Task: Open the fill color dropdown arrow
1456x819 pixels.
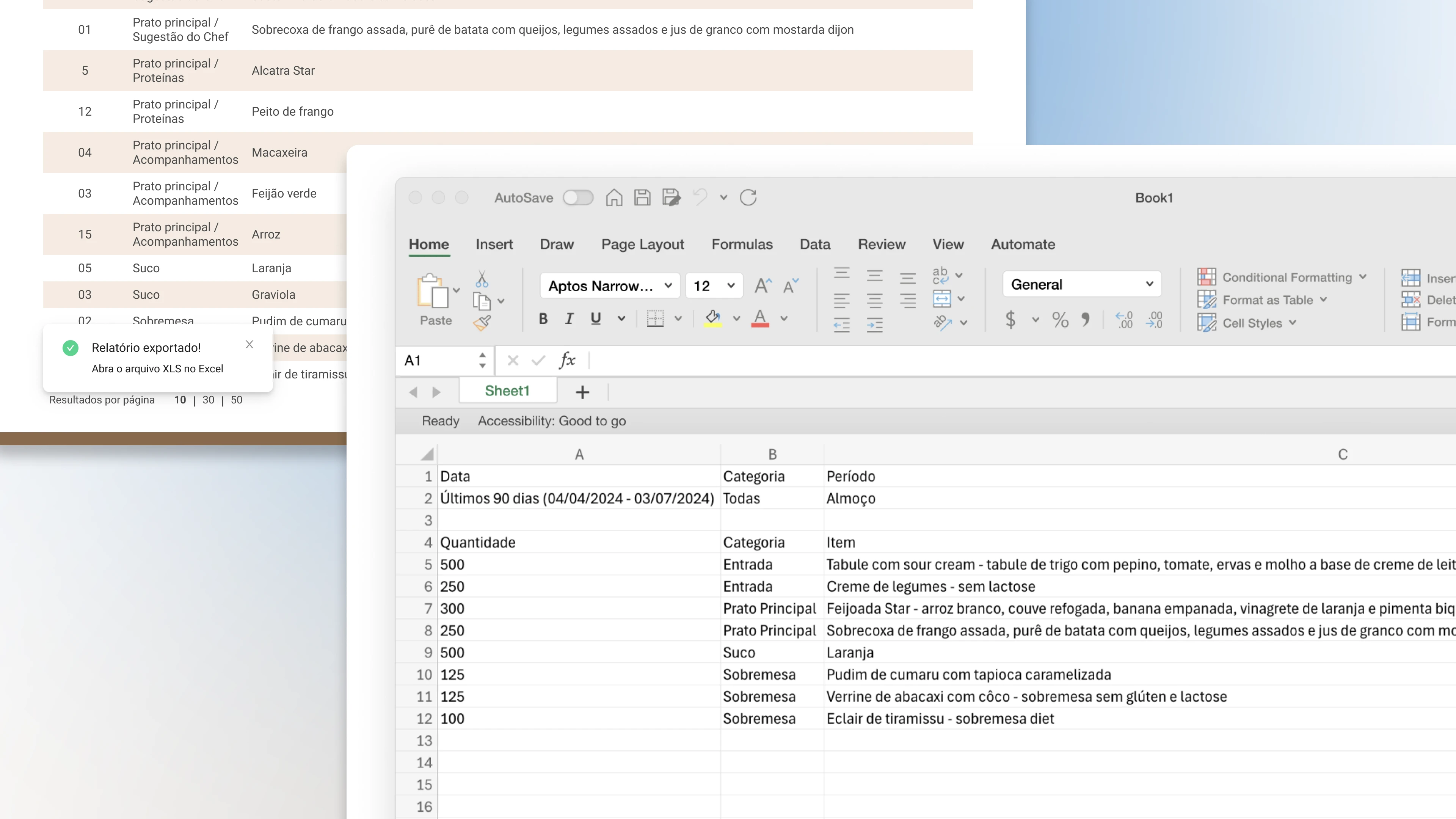Action: point(736,318)
